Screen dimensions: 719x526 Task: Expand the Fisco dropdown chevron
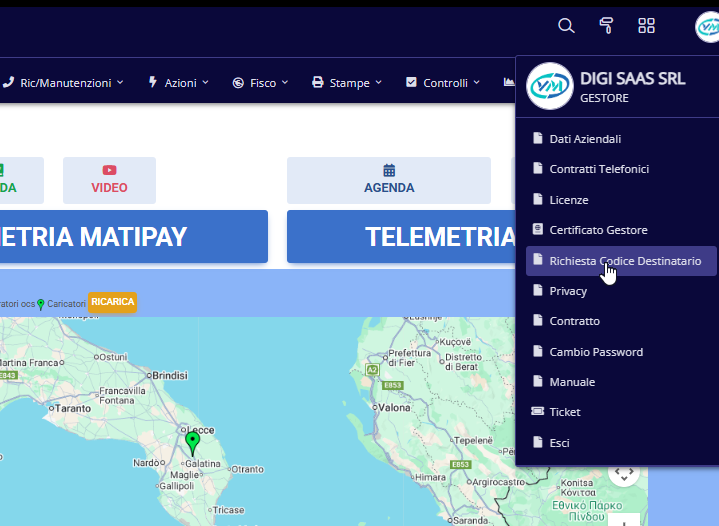(x=285, y=83)
